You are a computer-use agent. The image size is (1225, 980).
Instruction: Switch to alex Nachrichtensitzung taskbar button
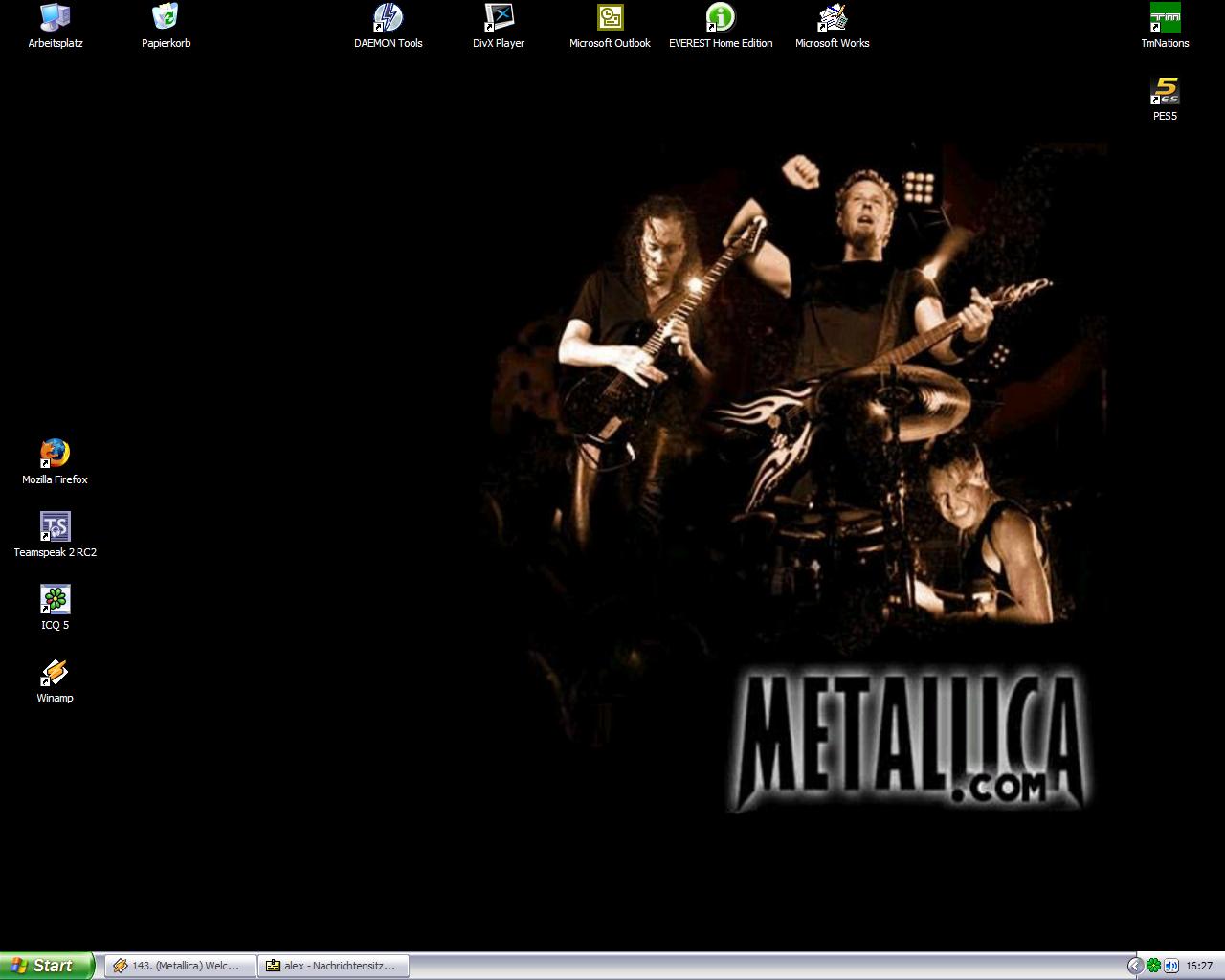pyautogui.click(x=333, y=966)
